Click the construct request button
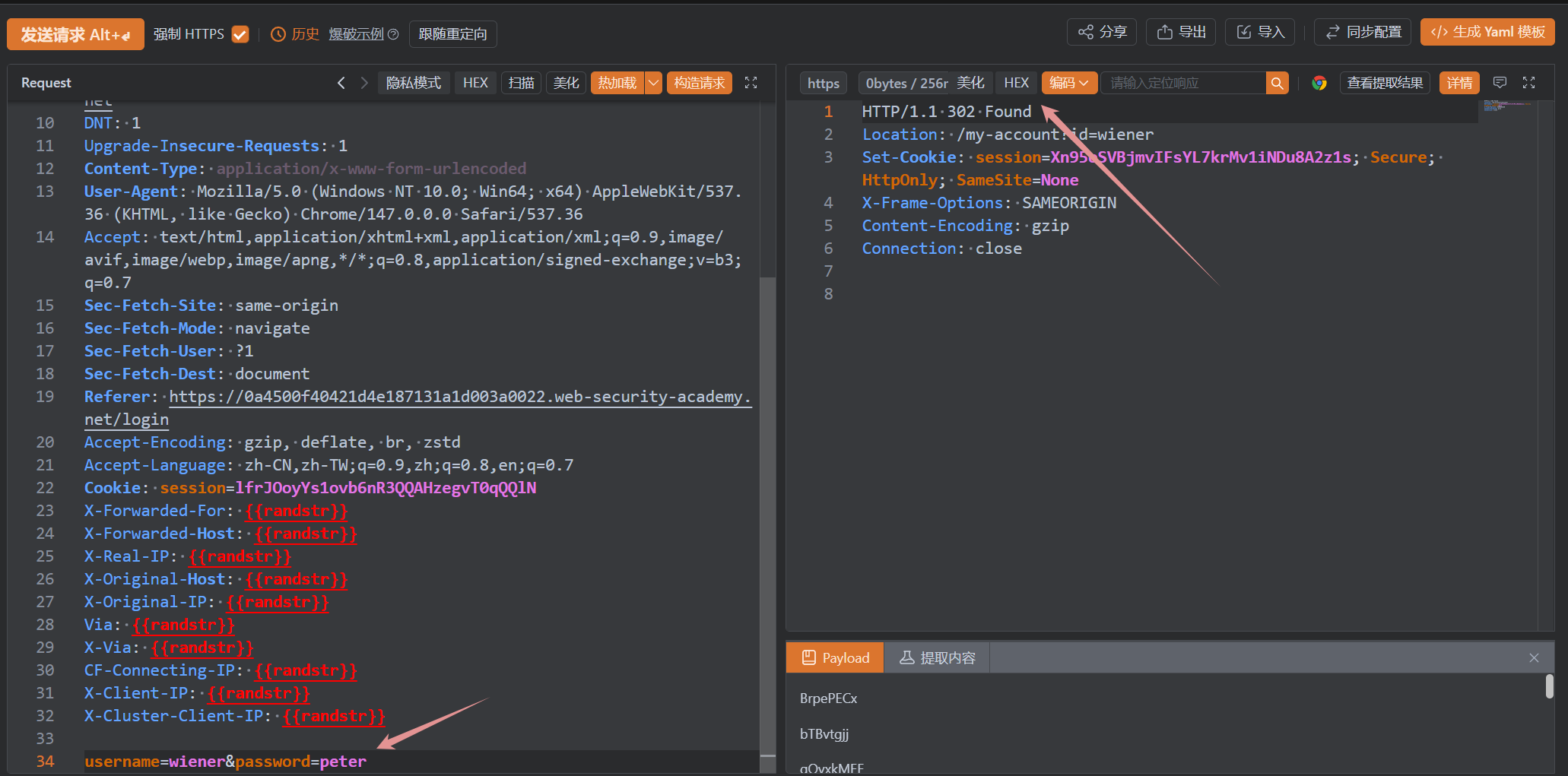1568x776 pixels. tap(700, 83)
